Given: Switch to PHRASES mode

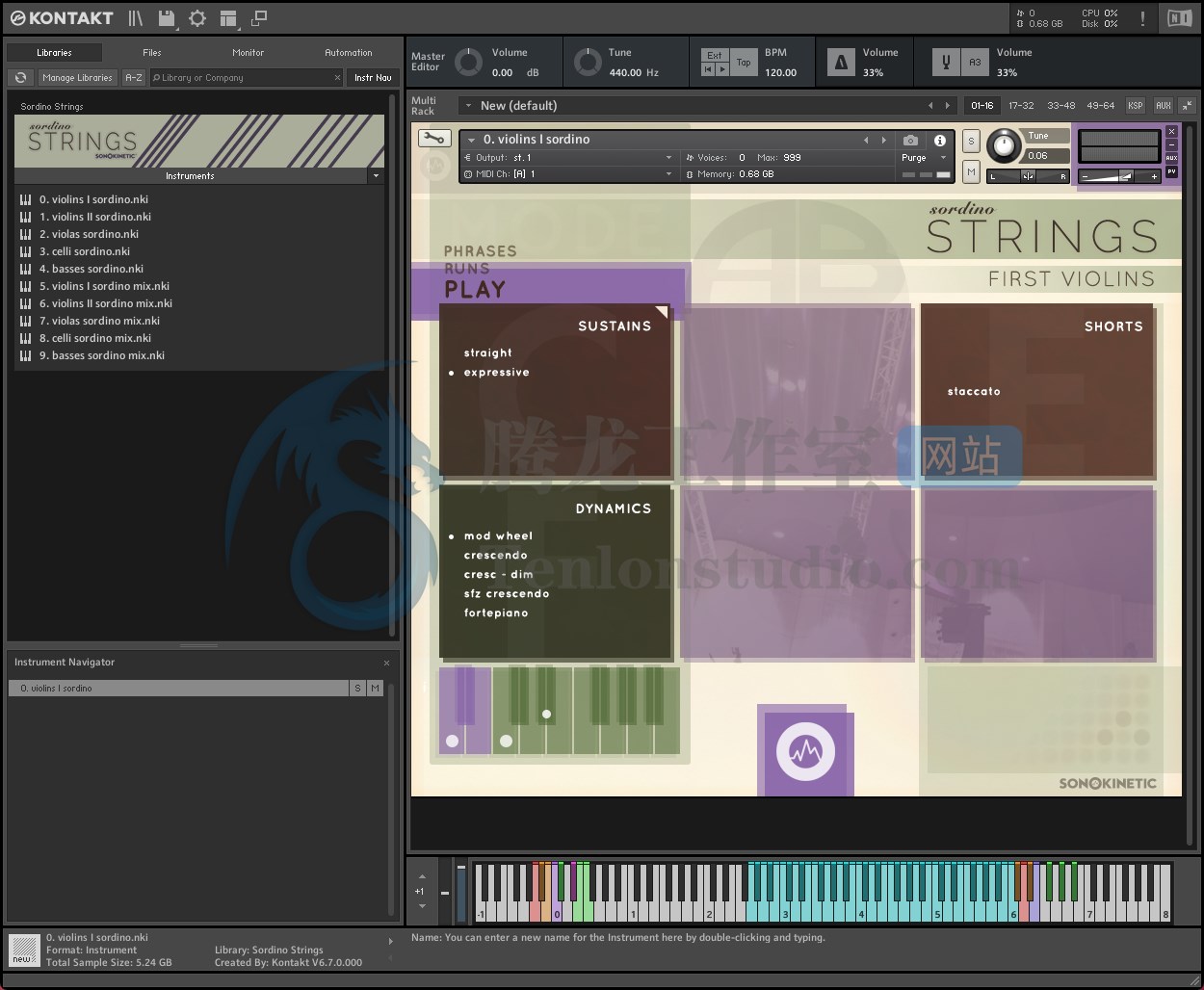Looking at the screenshot, I should click(x=480, y=251).
